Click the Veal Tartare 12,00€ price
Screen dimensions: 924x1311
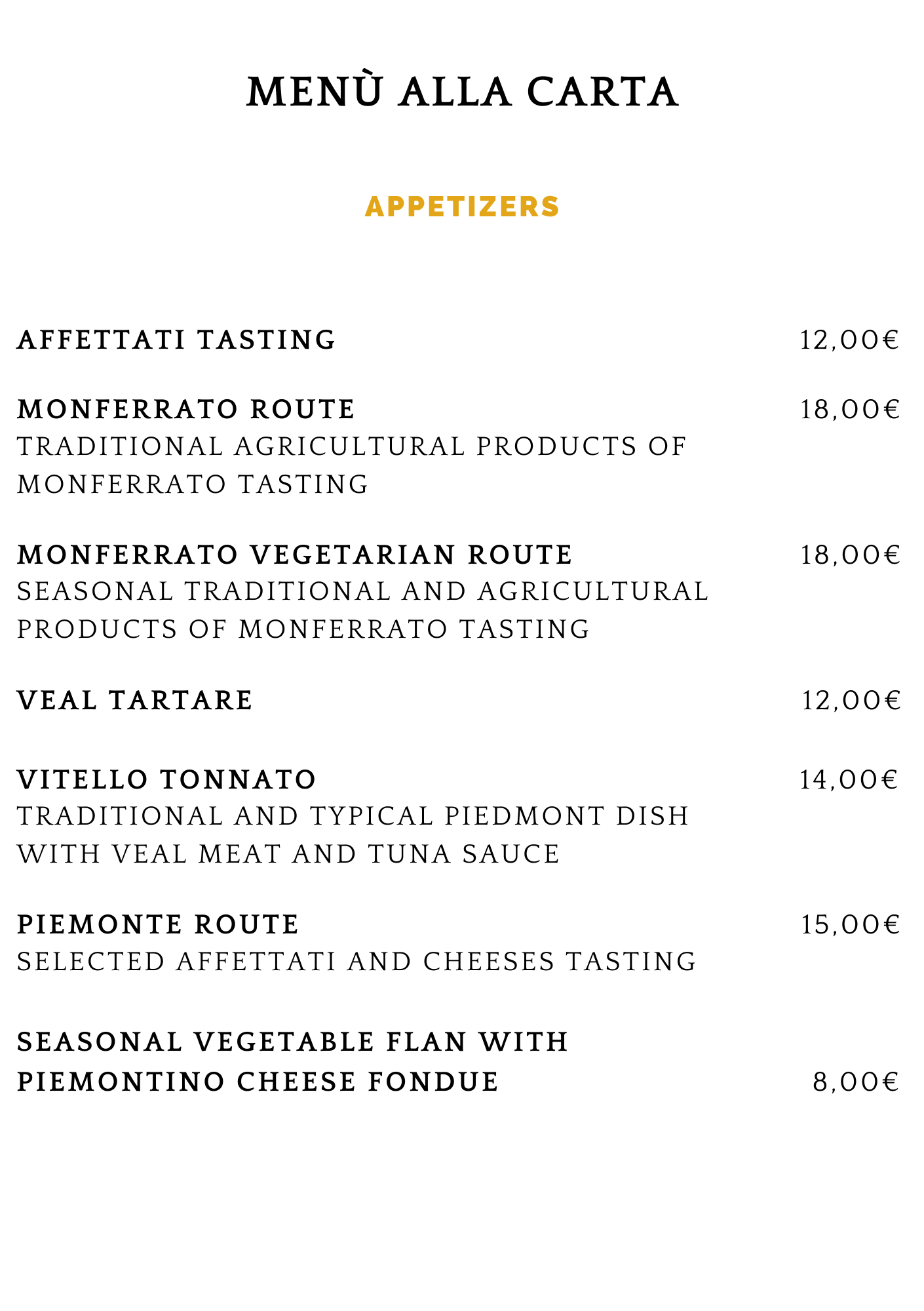tap(851, 701)
